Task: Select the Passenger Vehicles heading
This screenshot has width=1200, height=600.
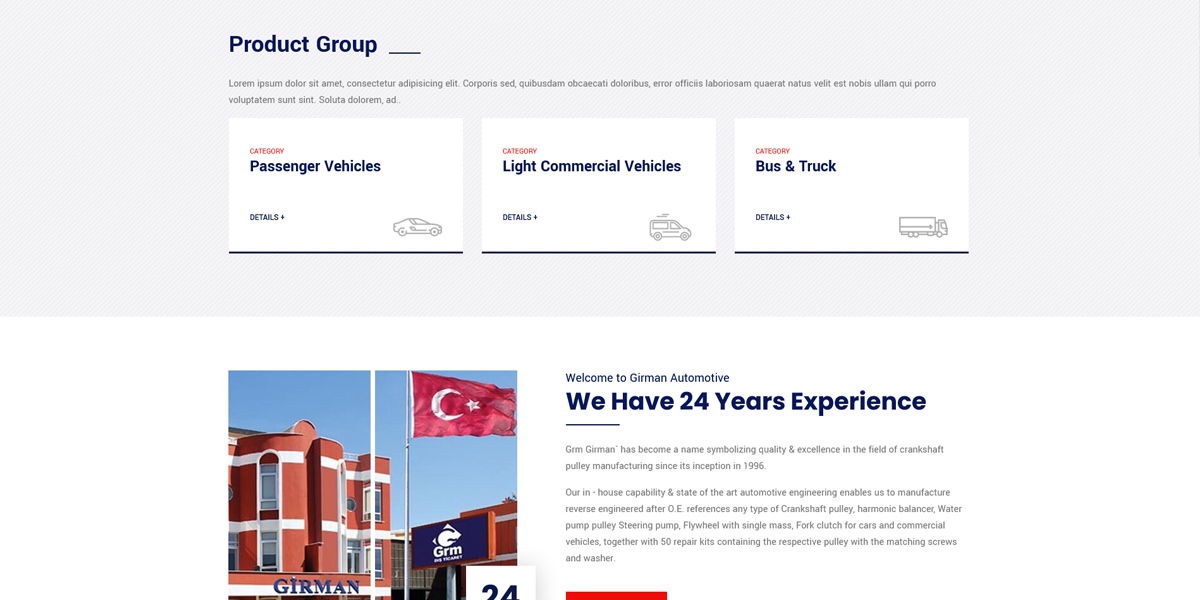Action: pos(315,166)
